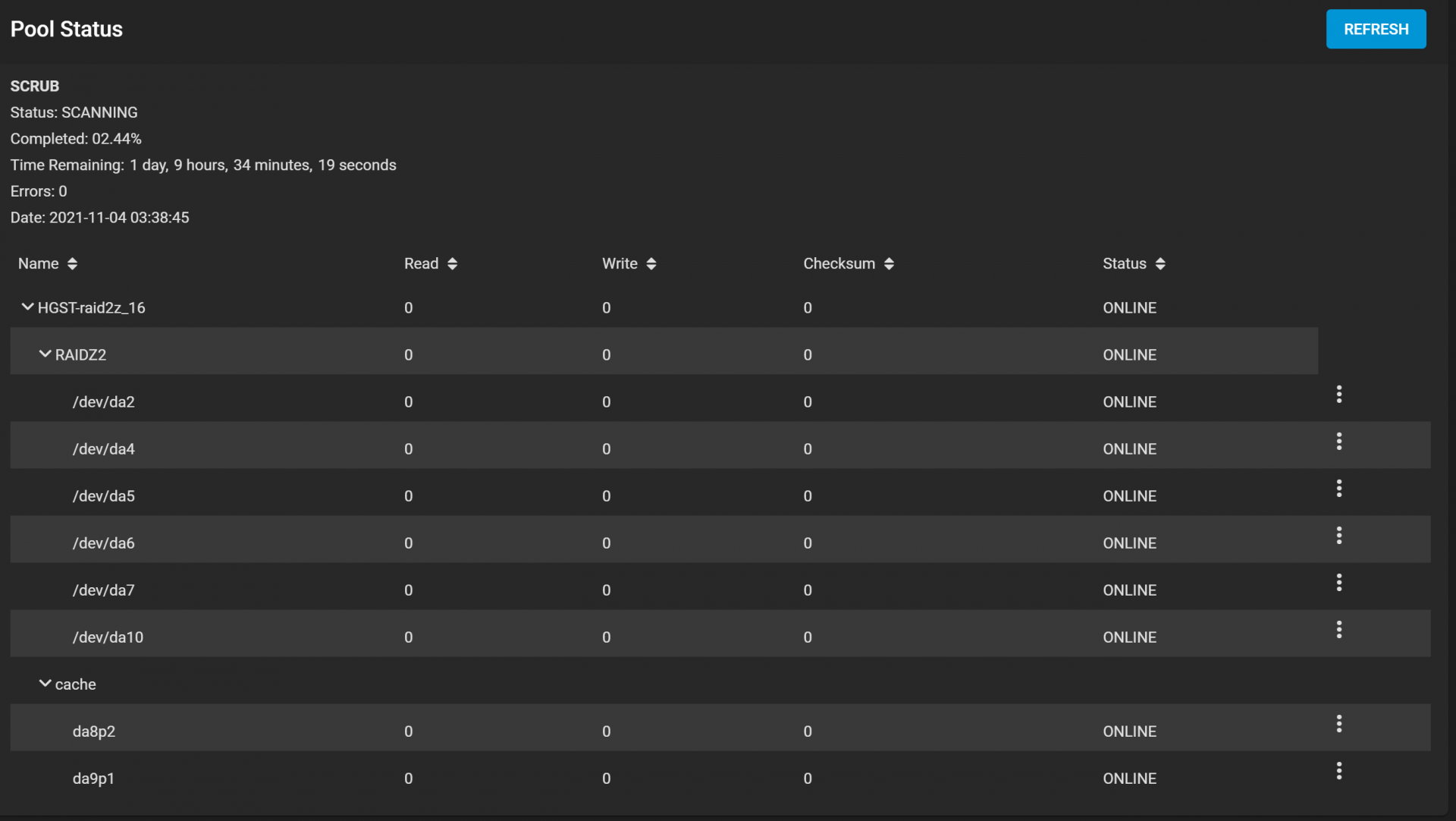Click the SCRUB section label
The height and width of the screenshot is (821, 1456).
34,86
